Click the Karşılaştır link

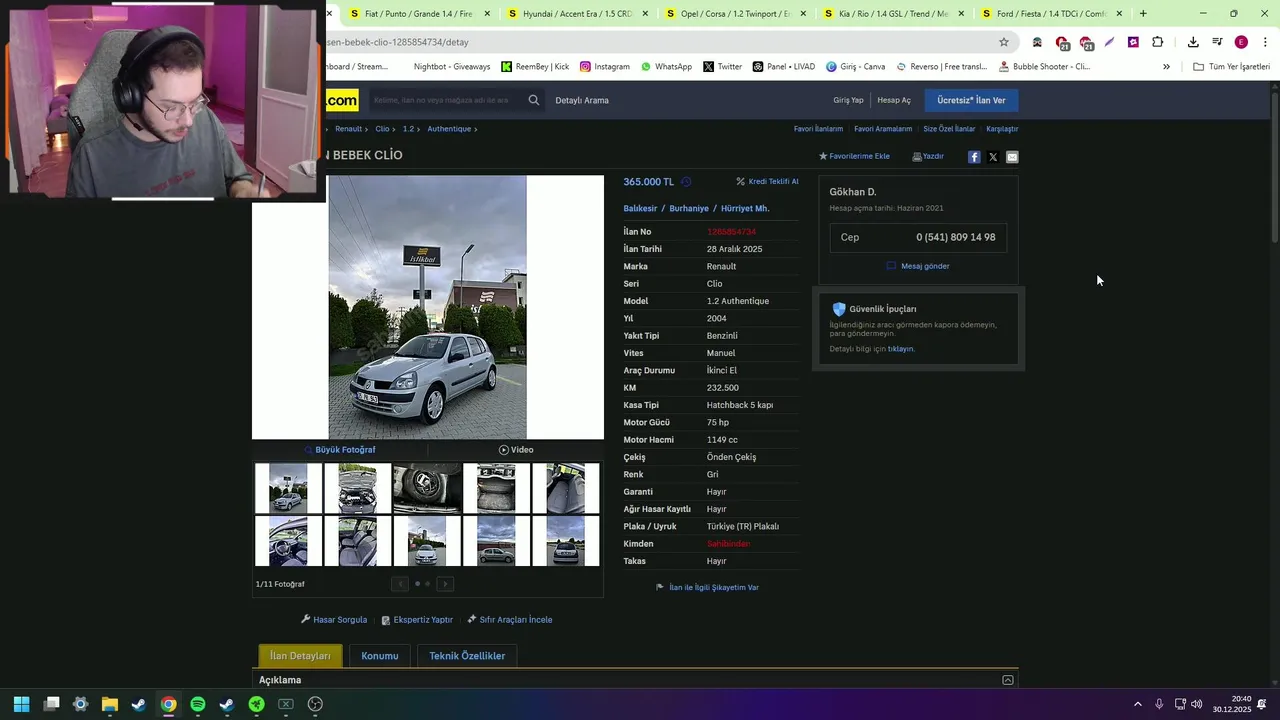(x=1002, y=129)
